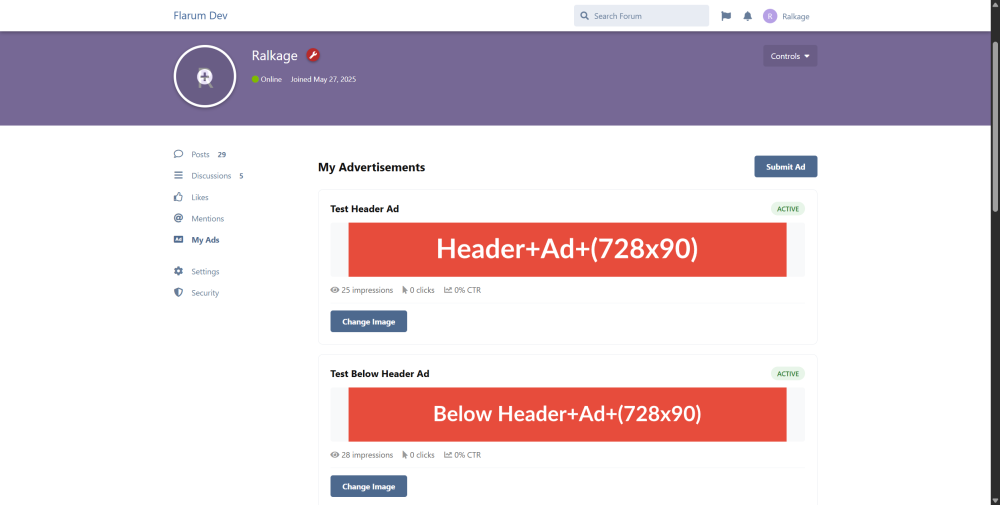This screenshot has height=505, width=1000.
Task: Open the Controls dropdown
Action: click(x=790, y=56)
